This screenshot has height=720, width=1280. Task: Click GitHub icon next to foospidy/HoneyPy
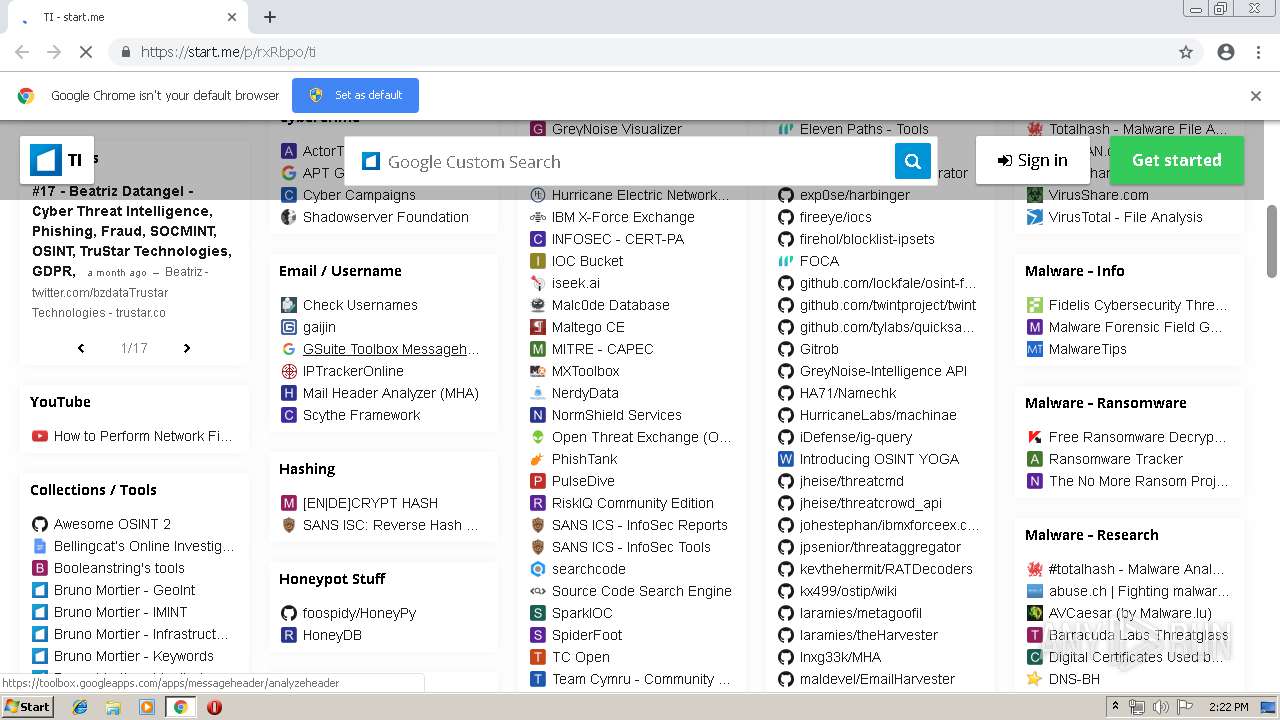[x=289, y=613]
